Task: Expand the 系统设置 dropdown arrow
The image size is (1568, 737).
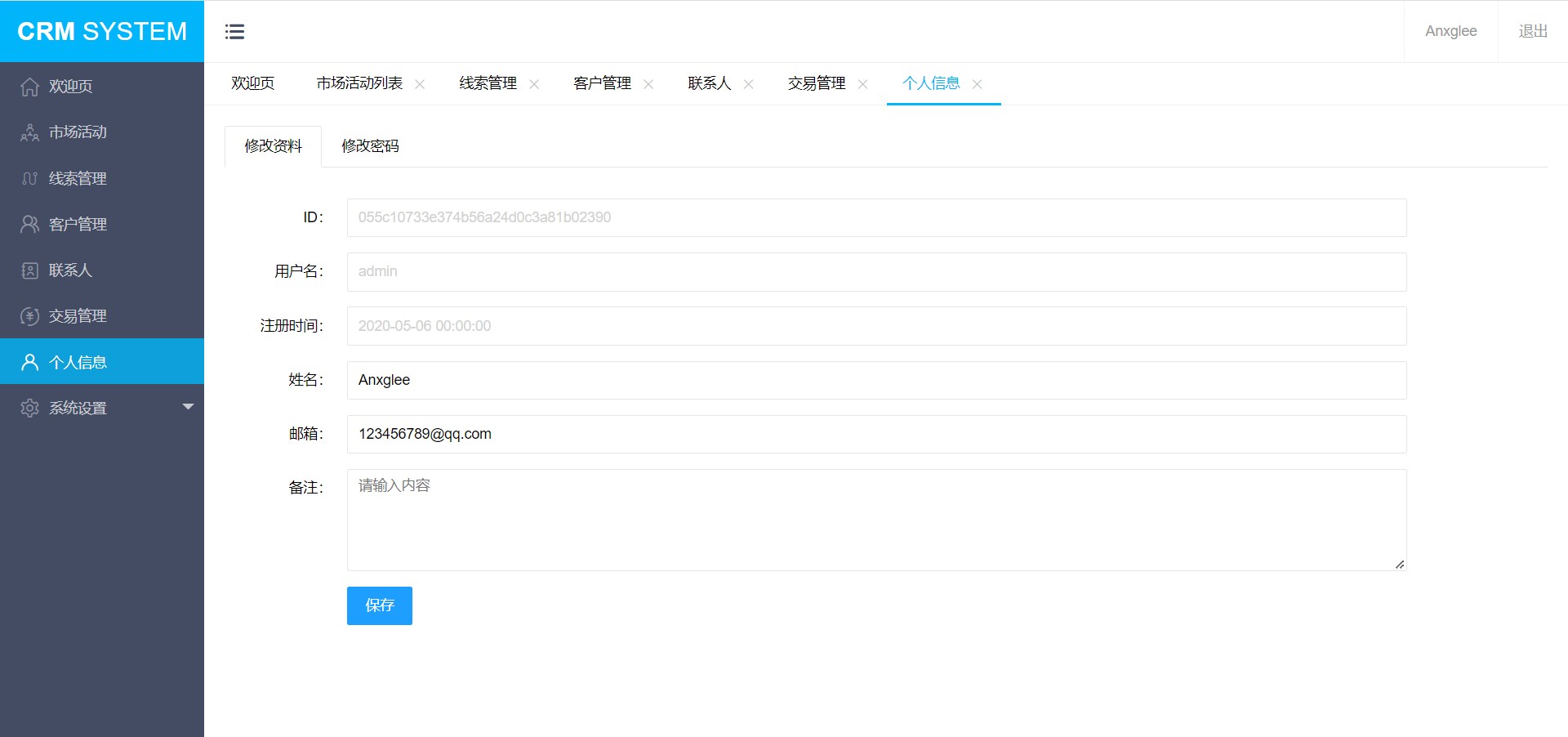Action: [188, 407]
